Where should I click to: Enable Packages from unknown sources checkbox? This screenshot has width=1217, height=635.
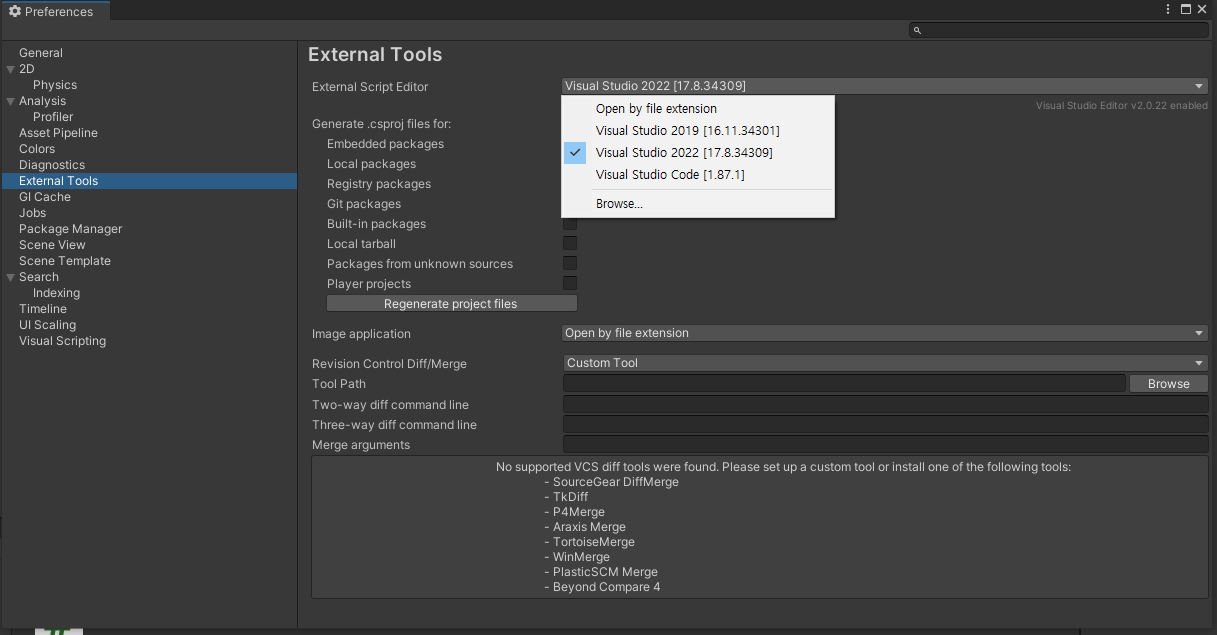569,263
